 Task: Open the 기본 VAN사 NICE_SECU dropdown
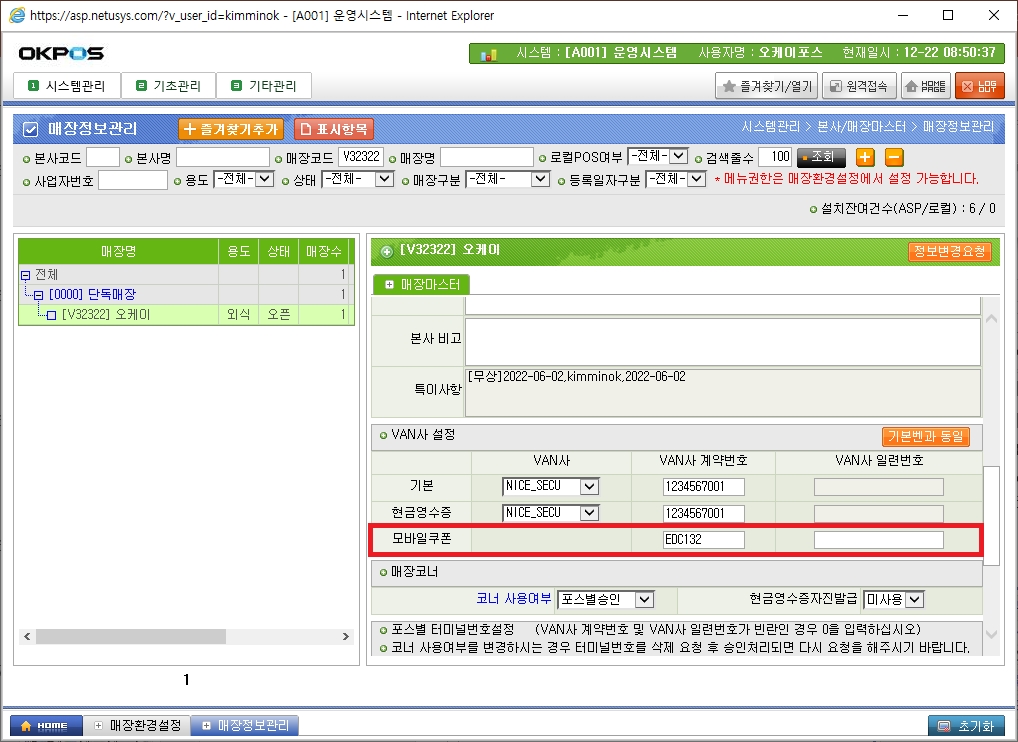589,487
